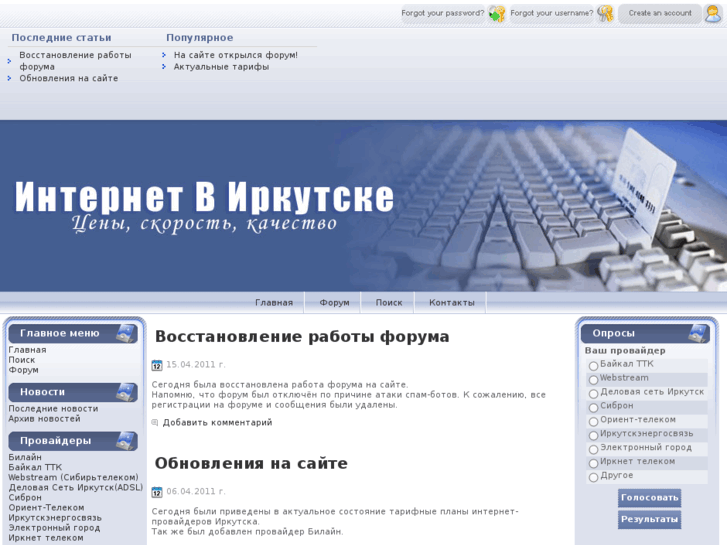
Task: Click the date 15.04.2011 г.
Action: click(x=196, y=365)
